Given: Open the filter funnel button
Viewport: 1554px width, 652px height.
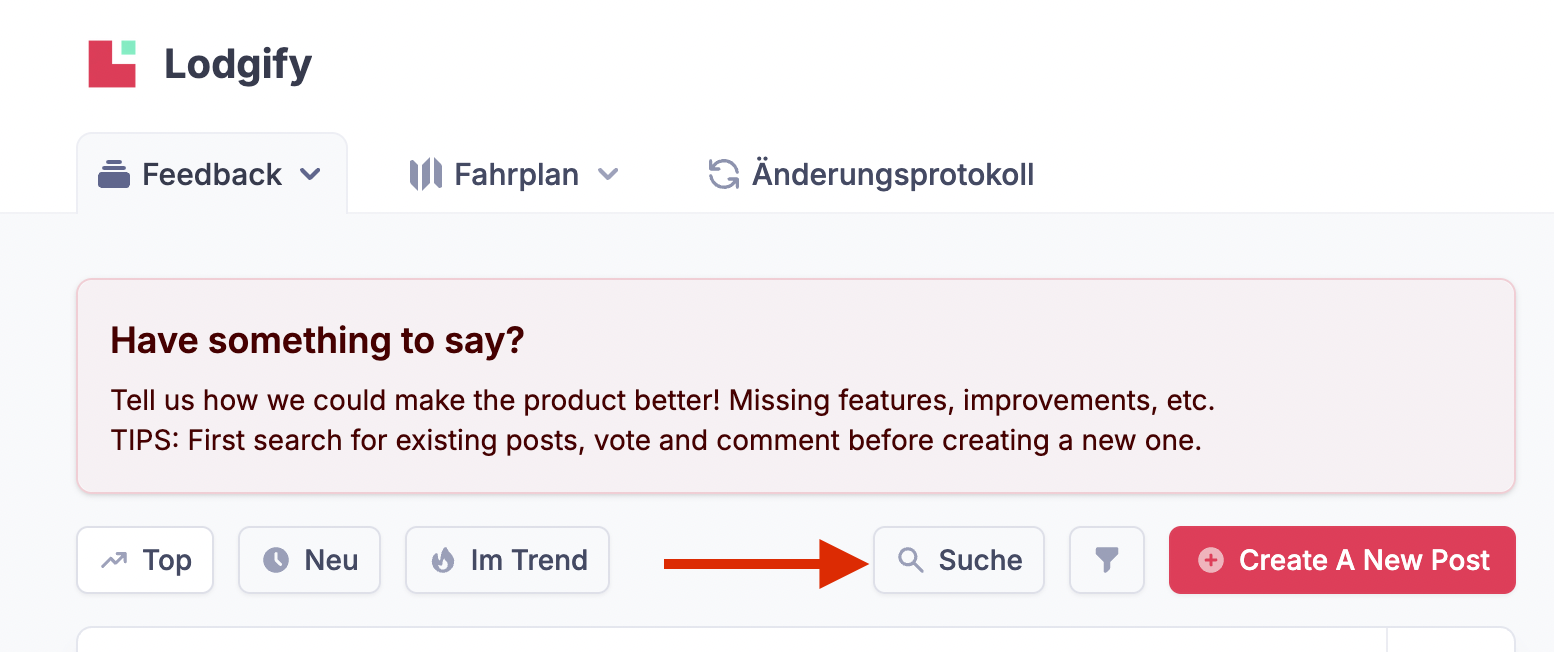Looking at the screenshot, I should 1106,560.
